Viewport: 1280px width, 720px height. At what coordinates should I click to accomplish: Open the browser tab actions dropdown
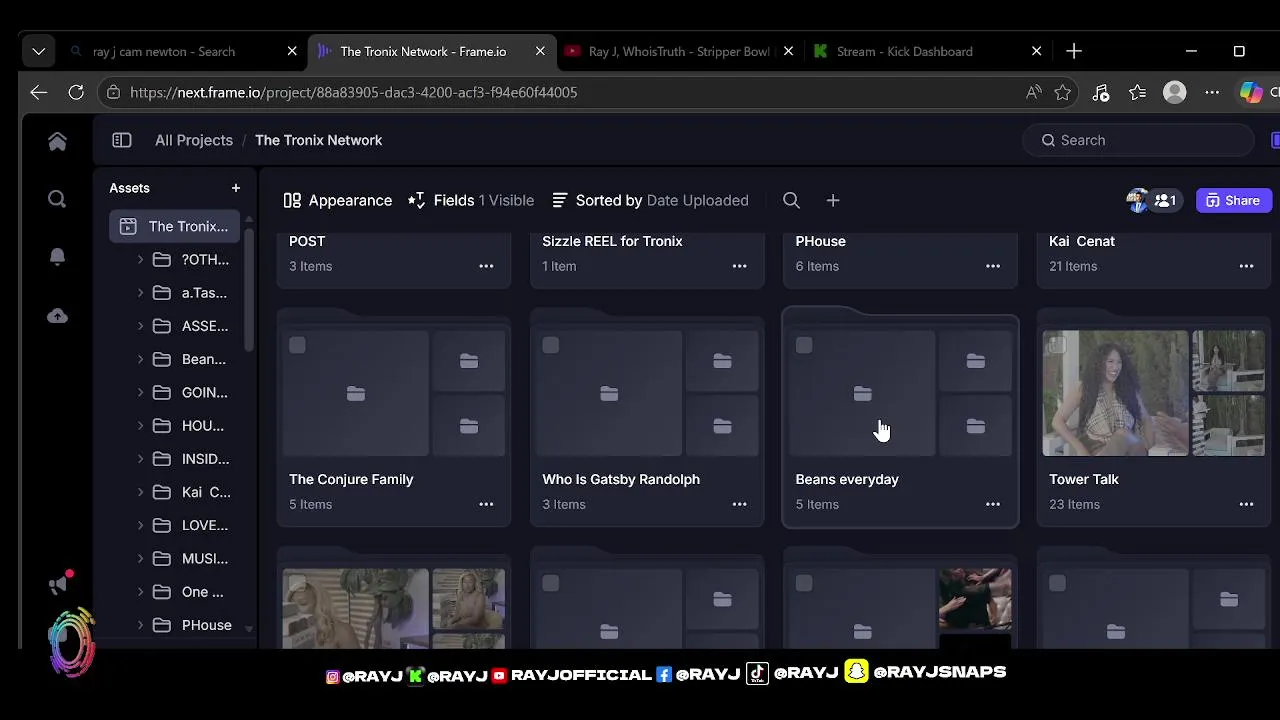(38, 51)
